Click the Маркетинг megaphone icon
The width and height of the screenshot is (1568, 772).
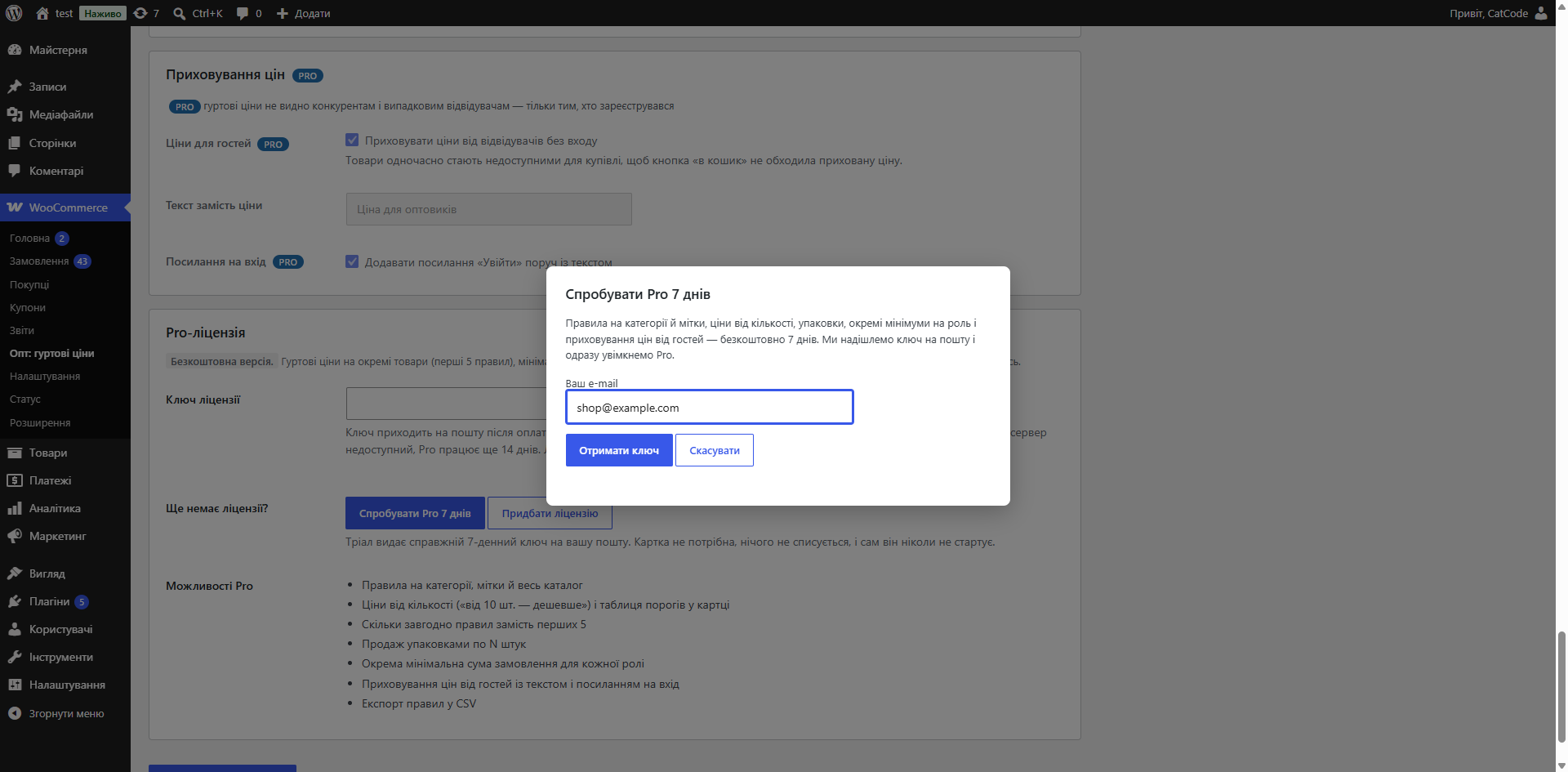pyautogui.click(x=15, y=536)
